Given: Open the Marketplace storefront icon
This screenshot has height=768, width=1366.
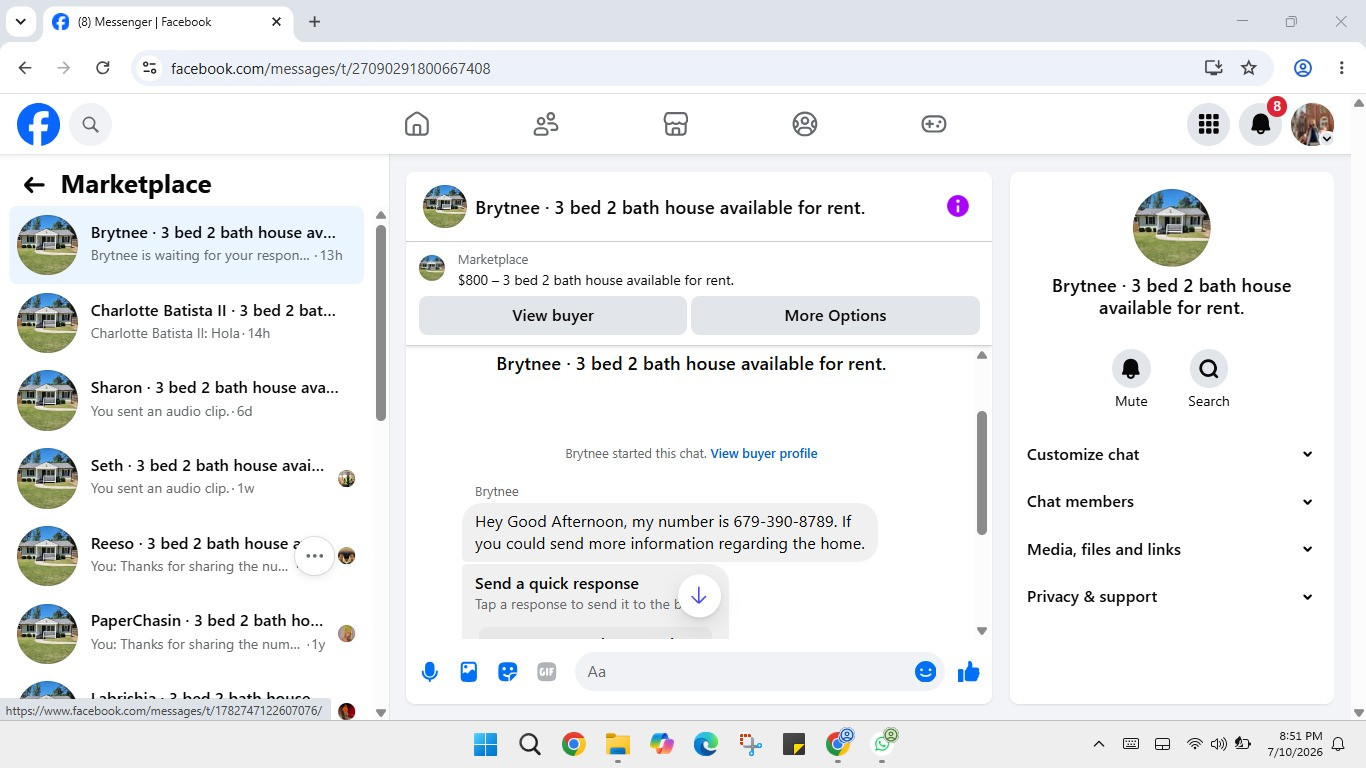Looking at the screenshot, I should [x=676, y=124].
